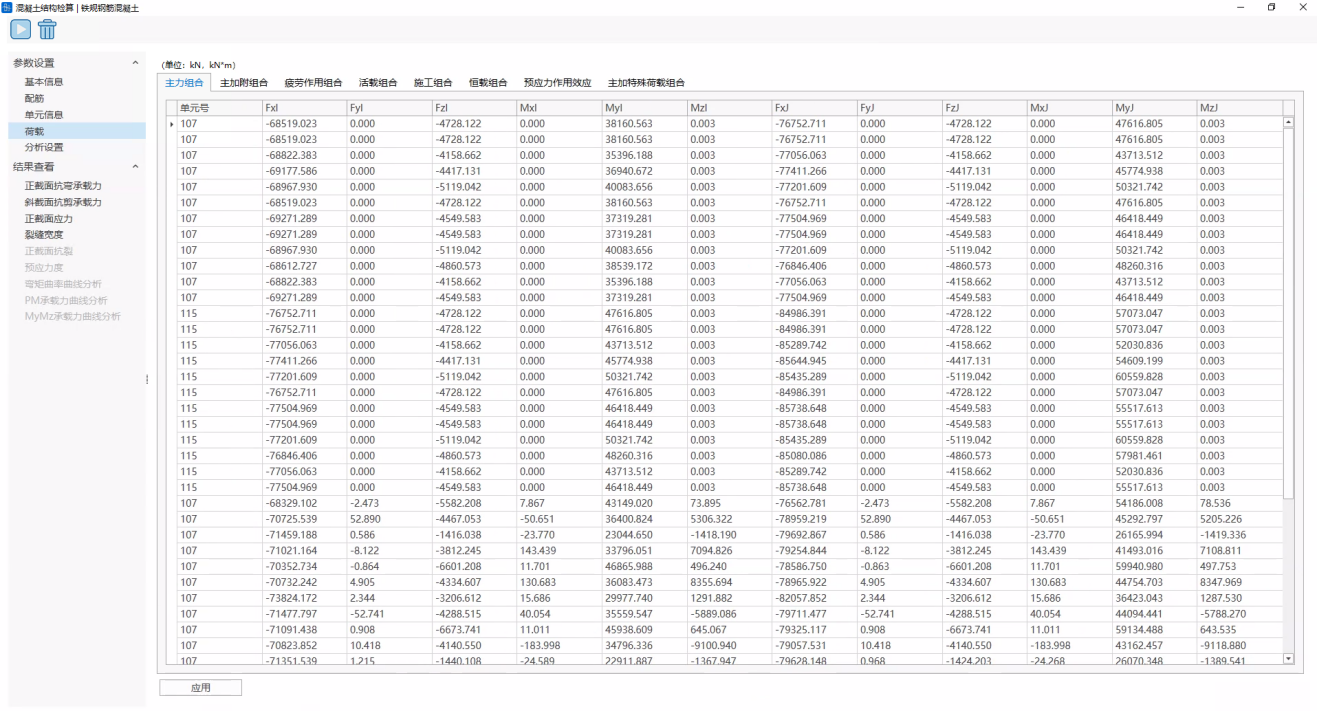Click cell 78.536 in the MzJ column
Image resolution: width=1317 pixels, height=711 pixels.
tap(1239, 503)
